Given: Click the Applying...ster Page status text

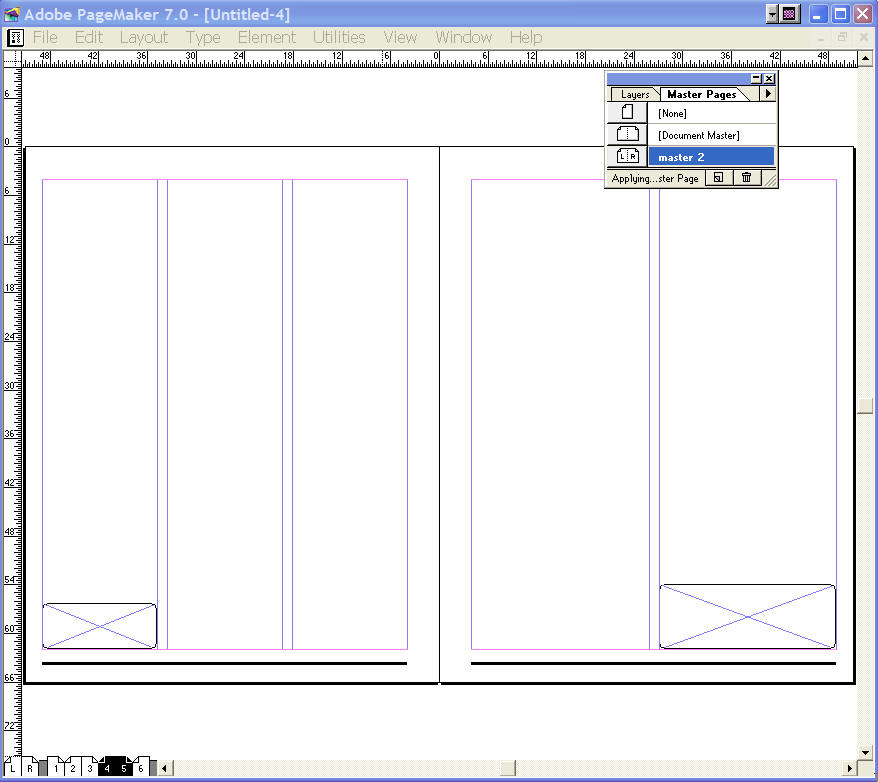Looking at the screenshot, I should pyautogui.click(x=655, y=178).
